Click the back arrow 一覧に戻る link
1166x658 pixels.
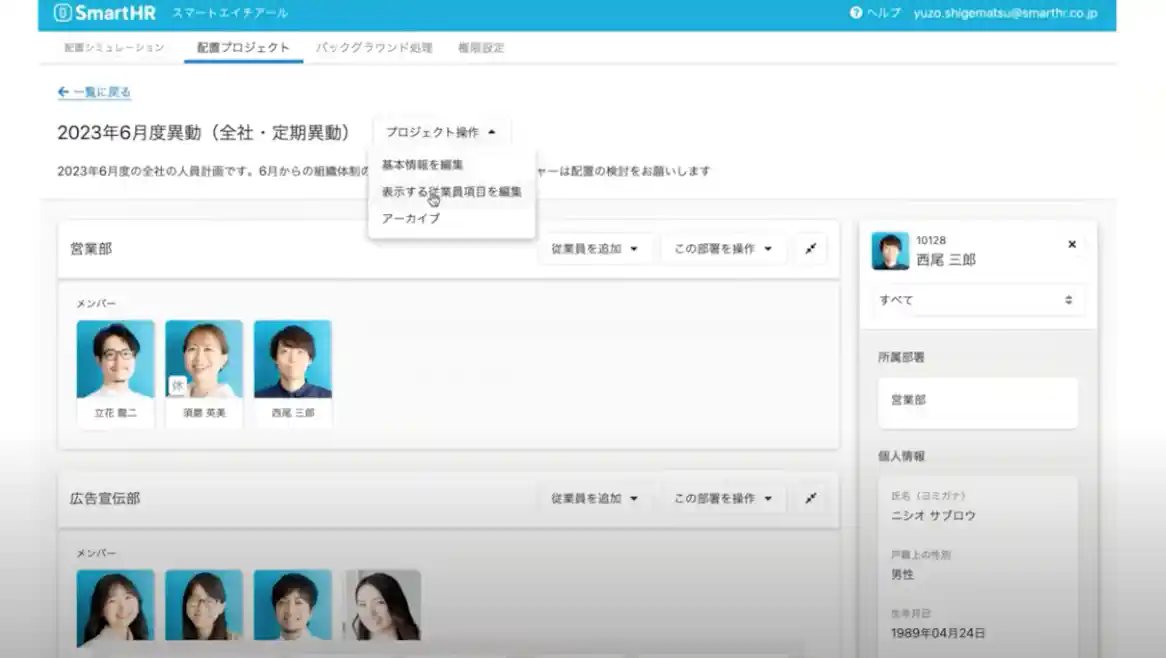94,92
